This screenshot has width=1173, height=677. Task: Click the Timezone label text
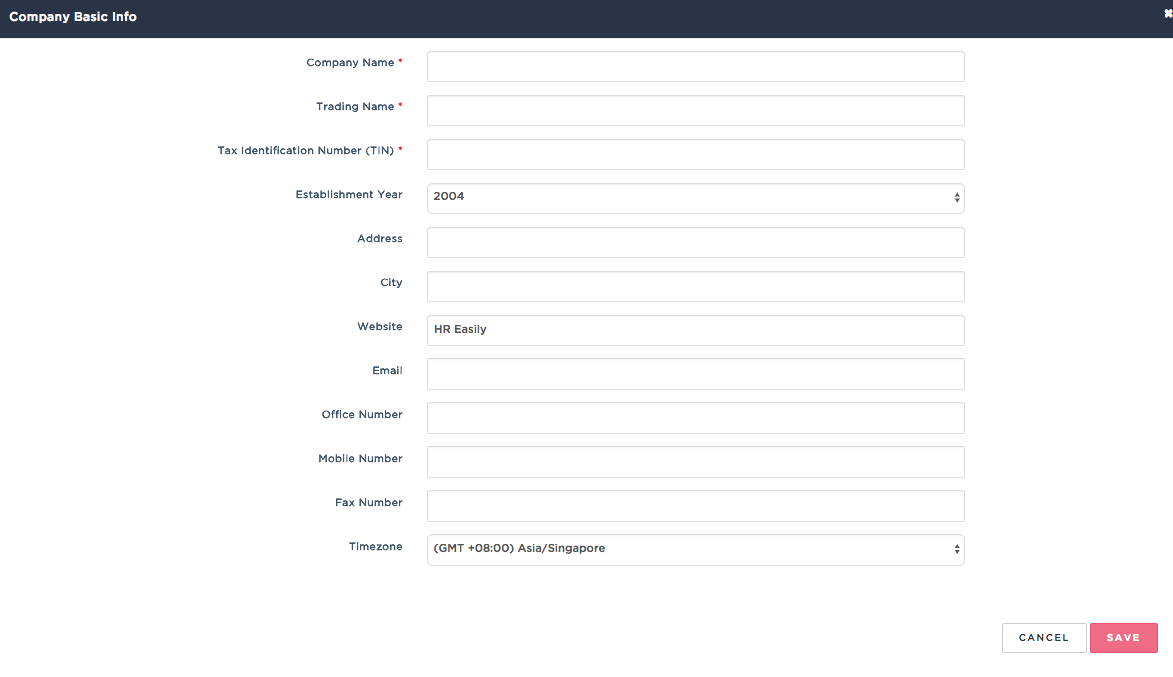[376, 547]
